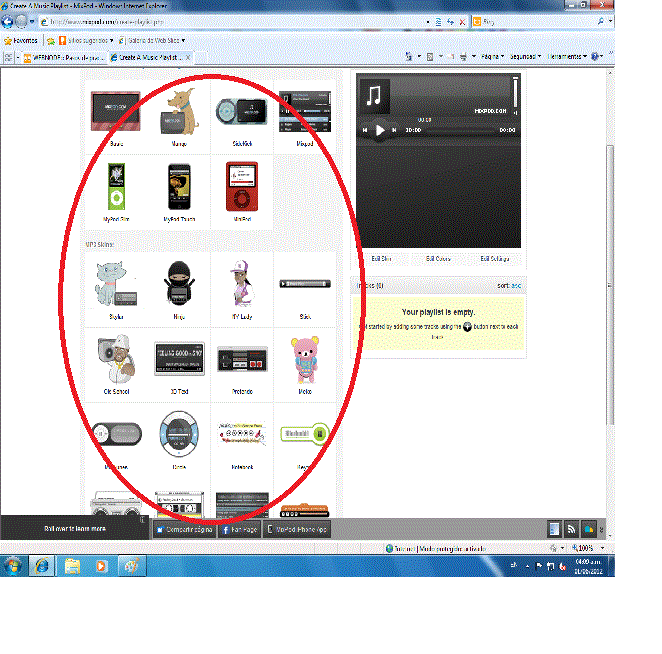
Task: Select the Ninja MP3 skin
Action: (179, 286)
